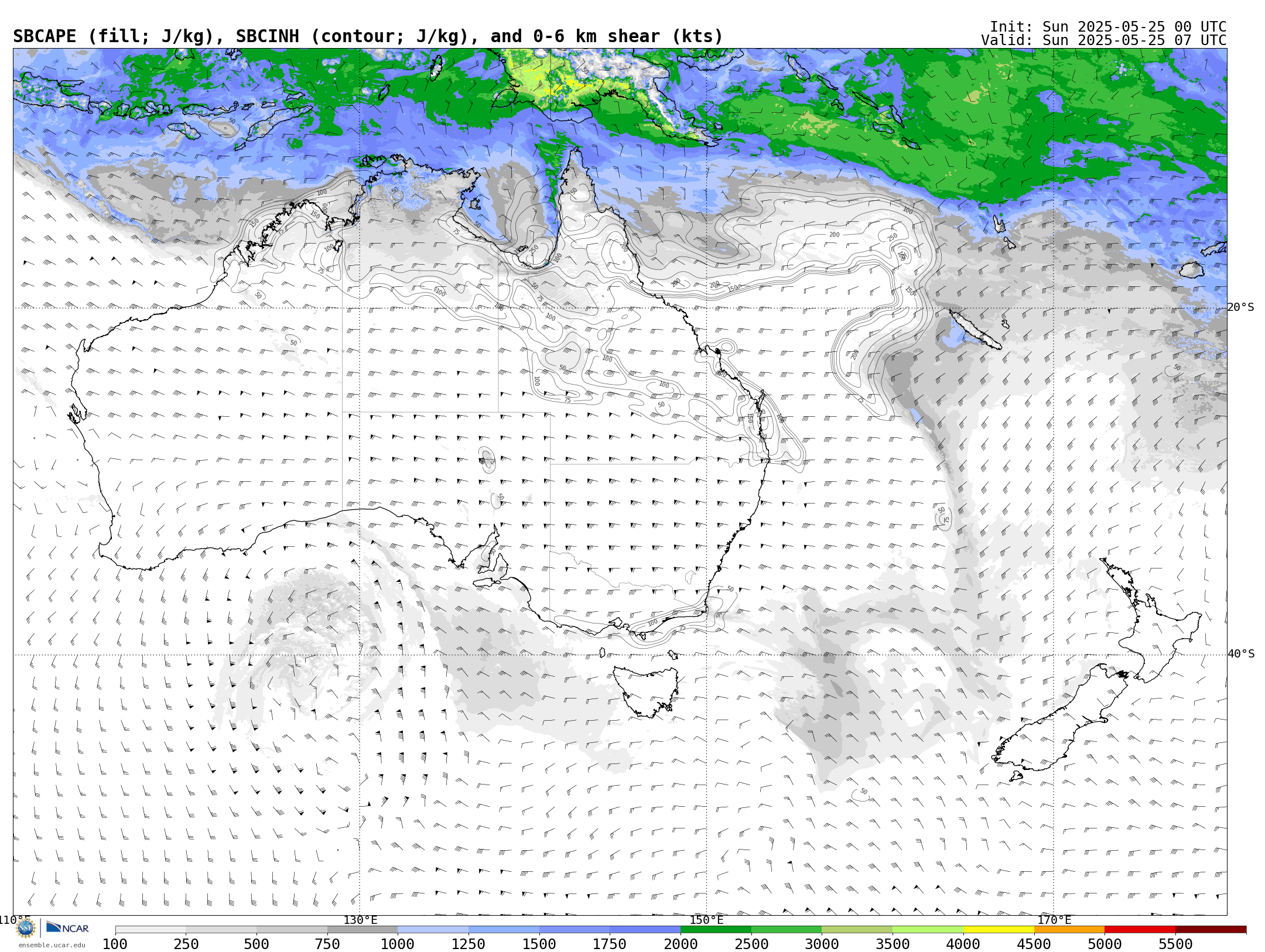The height and width of the screenshot is (952, 1265).
Task: Click the colorbar label '3500'
Action: tap(893, 944)
